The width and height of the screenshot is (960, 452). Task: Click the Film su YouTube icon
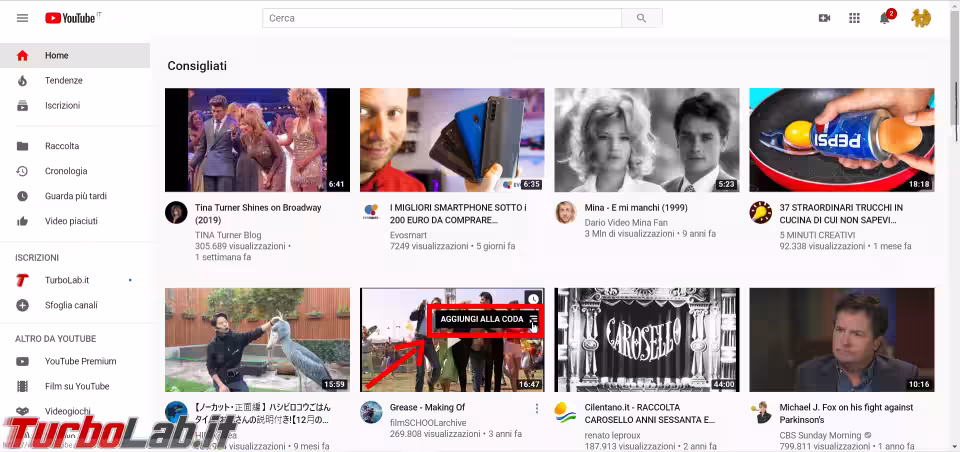tap(23, 386)
